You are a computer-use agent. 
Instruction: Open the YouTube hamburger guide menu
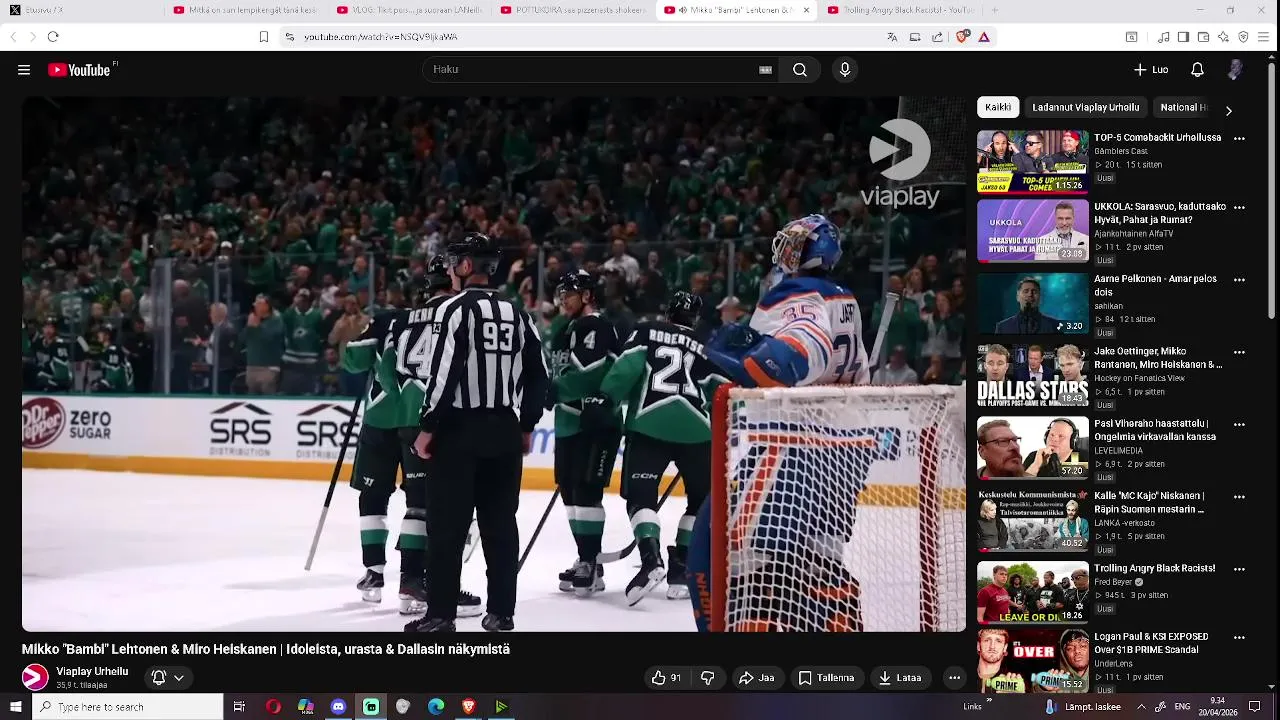point(24,70)
